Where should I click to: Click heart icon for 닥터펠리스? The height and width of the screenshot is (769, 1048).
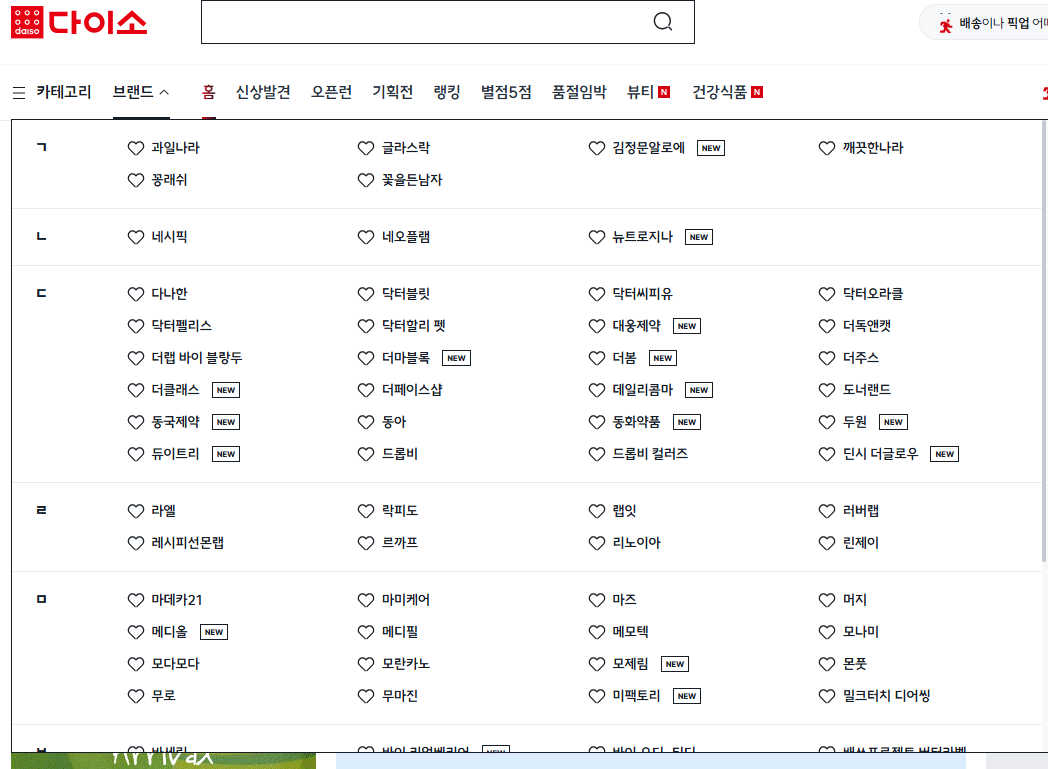click(x=136, y=326)
